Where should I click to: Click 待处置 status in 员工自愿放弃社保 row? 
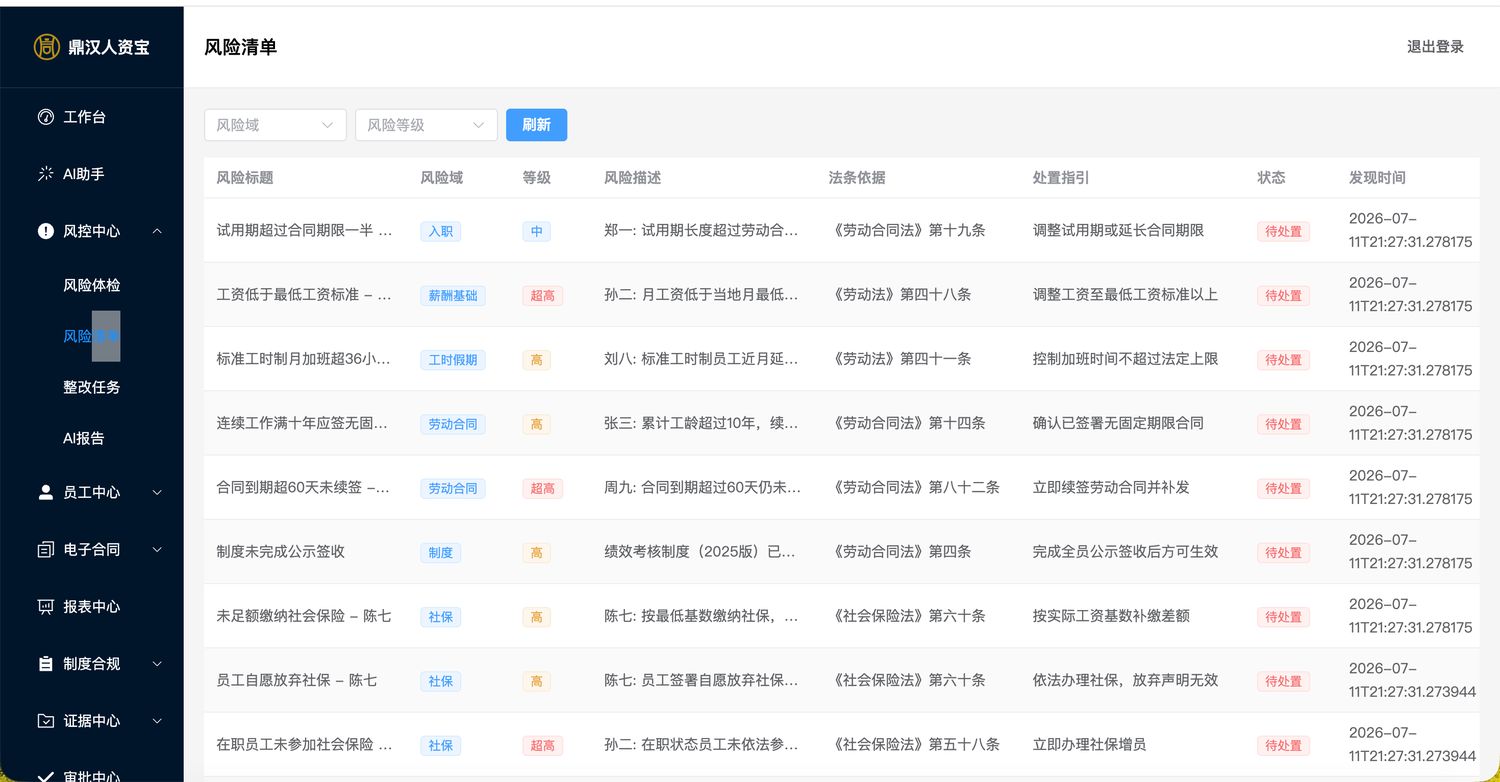[1283, 681]
